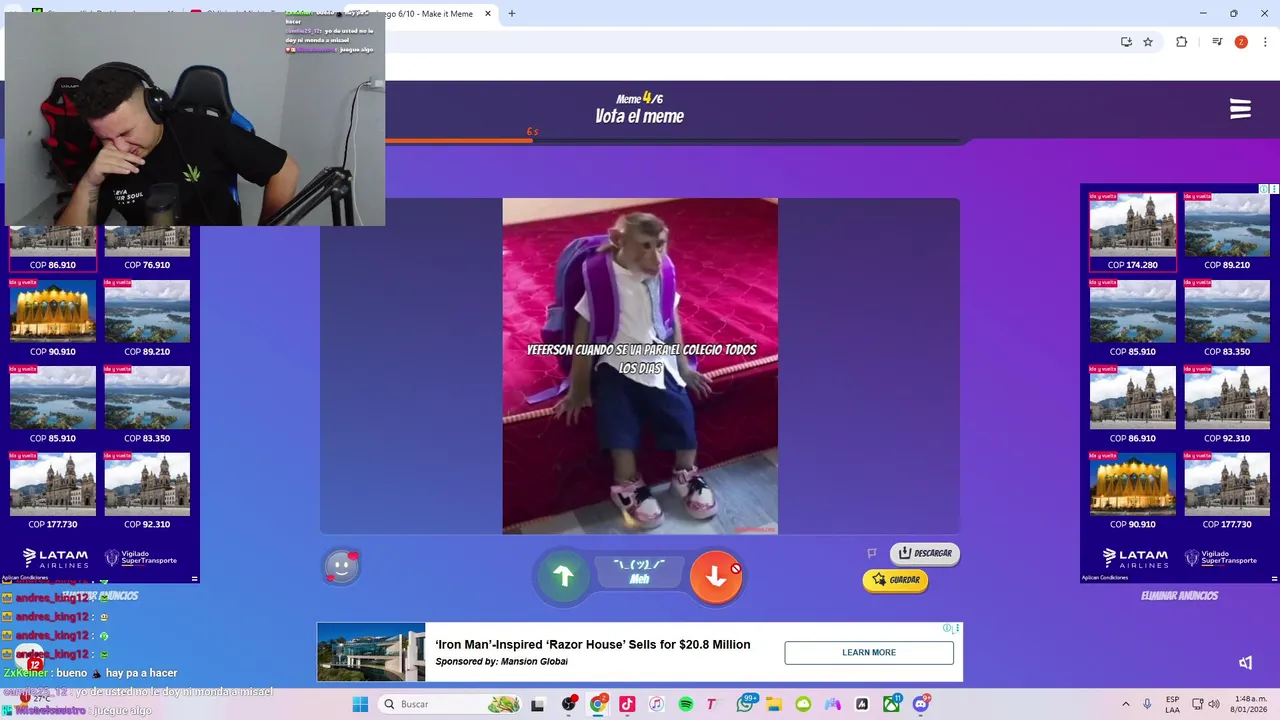Open flight offer COP 83.350 in right ad
The width and height of the screenshot is (1280, 720).
pos(1227,318)
